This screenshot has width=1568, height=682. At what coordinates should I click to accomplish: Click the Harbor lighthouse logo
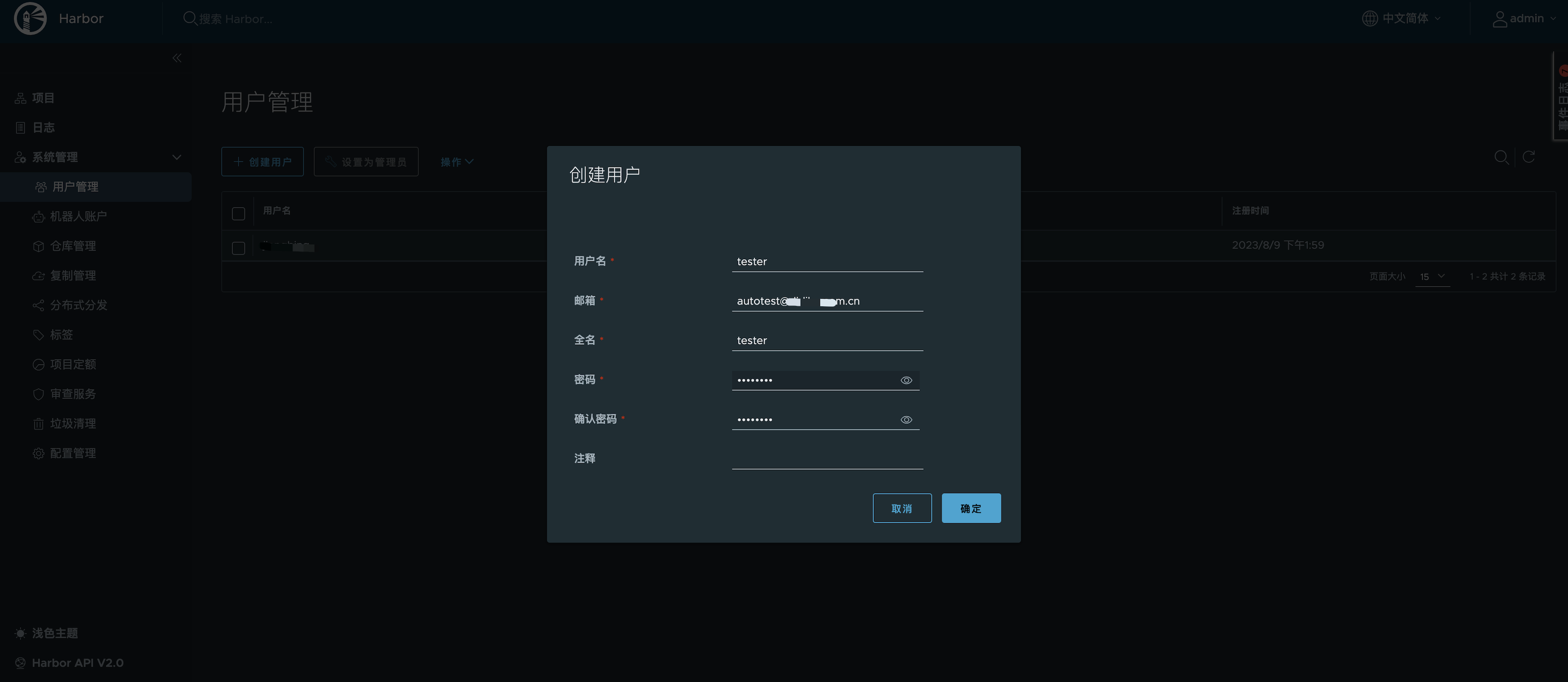click(x=30, y=18)
